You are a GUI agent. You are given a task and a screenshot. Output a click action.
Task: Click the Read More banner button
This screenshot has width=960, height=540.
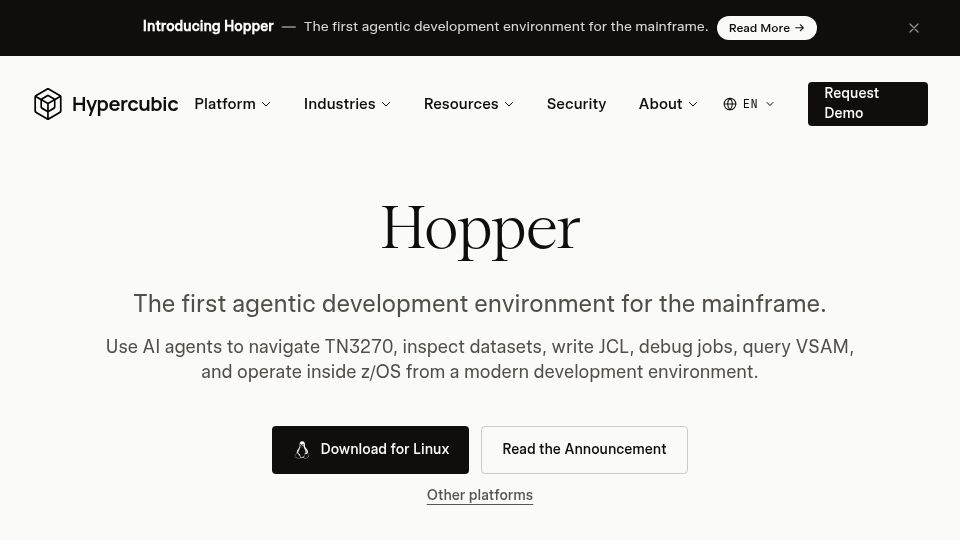[x=767, y=28]
